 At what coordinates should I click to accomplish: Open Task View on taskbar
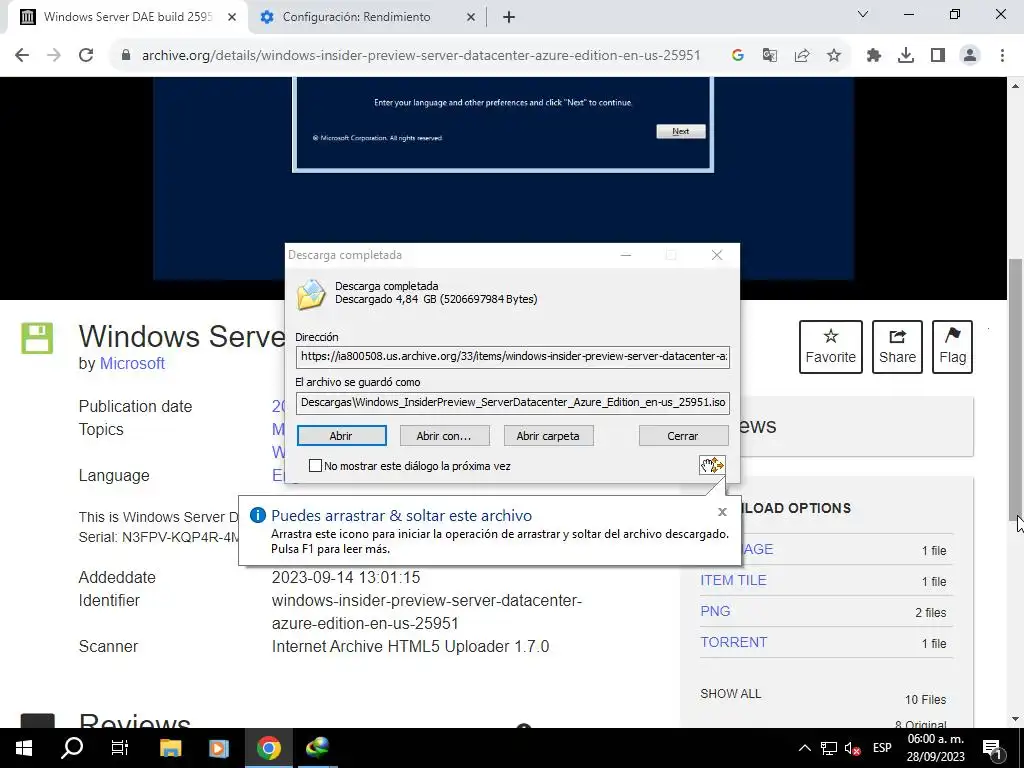(x=120, y=748)
